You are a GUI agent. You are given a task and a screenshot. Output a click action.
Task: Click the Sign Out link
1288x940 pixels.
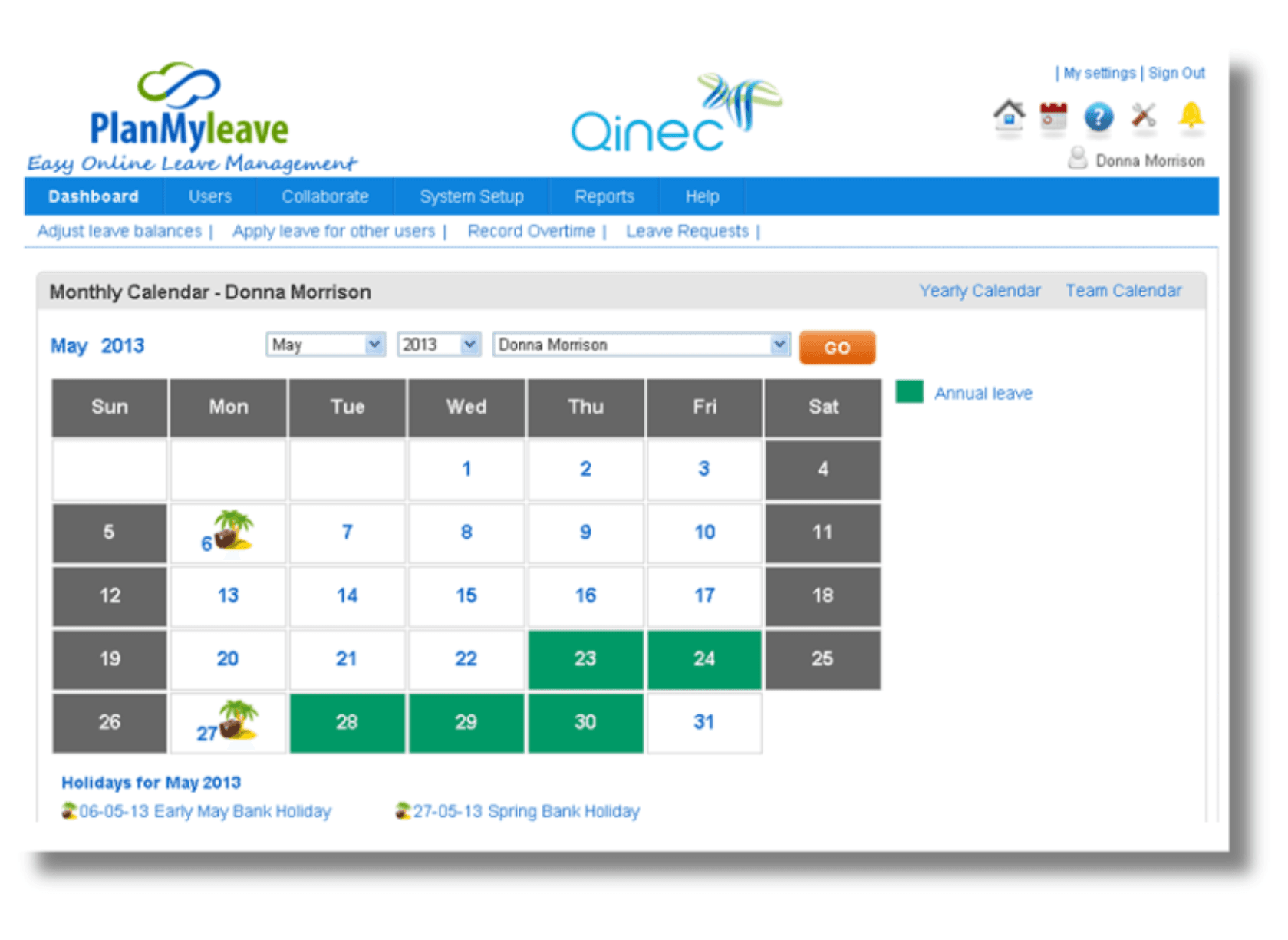click(x=1176, y=73)
